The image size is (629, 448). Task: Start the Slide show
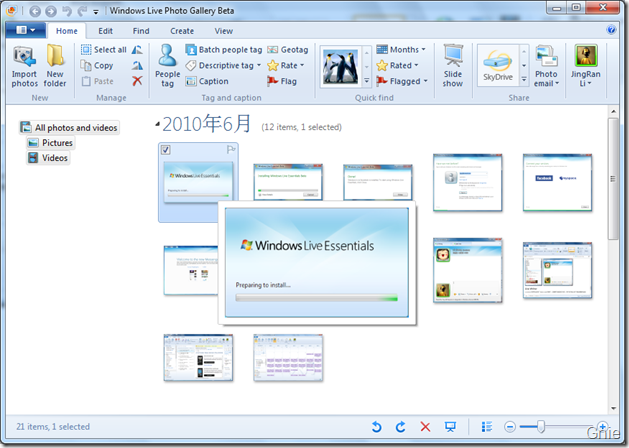coord(452,66)
